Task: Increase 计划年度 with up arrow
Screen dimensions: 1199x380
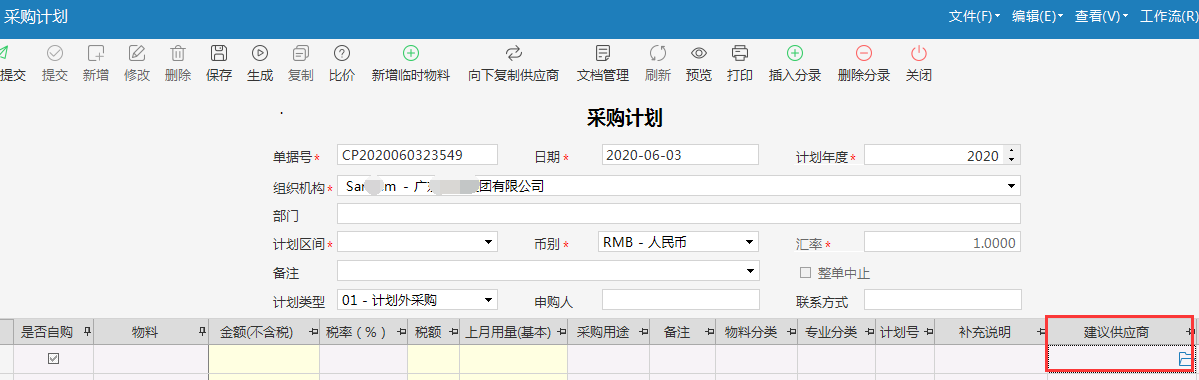Action: click(x=1012, y=151)
